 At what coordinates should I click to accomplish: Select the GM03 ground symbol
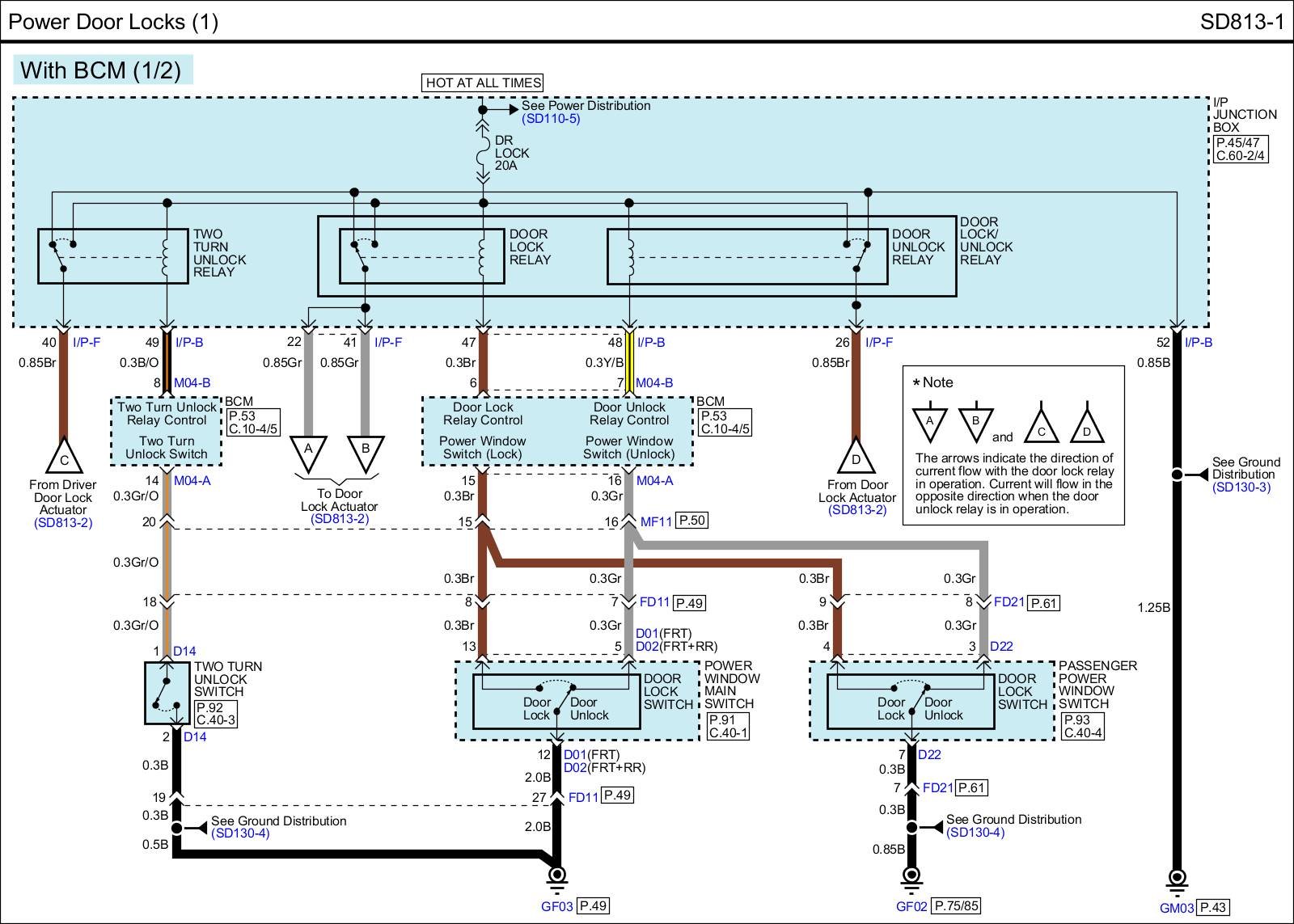point(1178,877)
